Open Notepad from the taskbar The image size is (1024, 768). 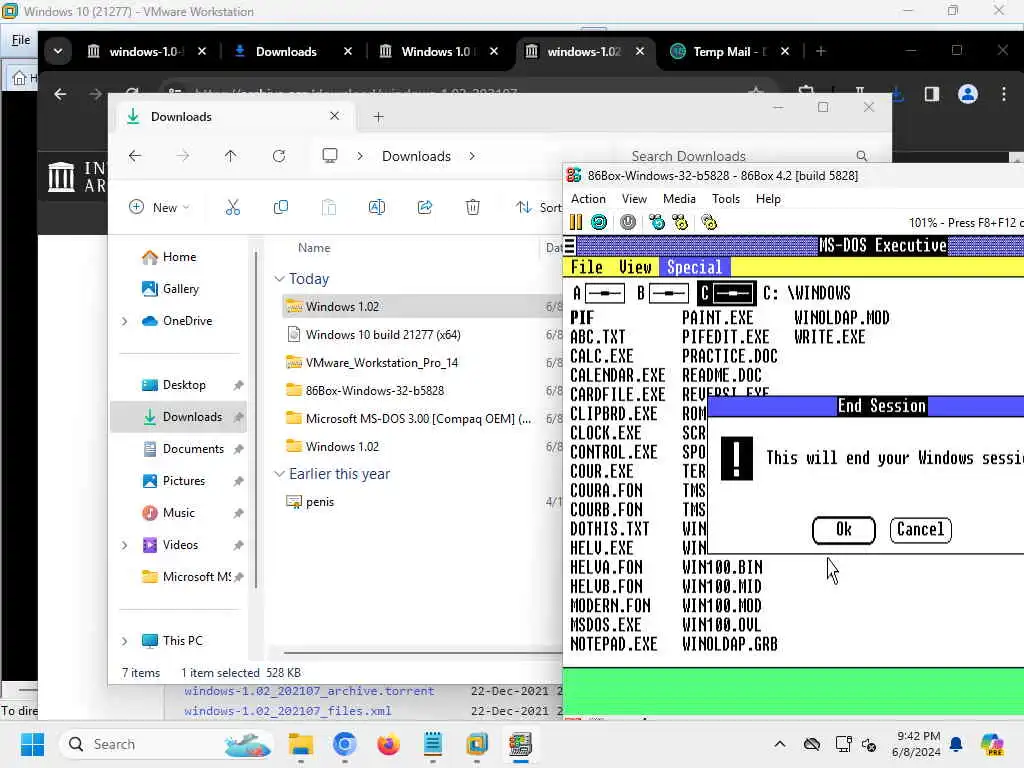pyautogui.click(x=432, y=744)
